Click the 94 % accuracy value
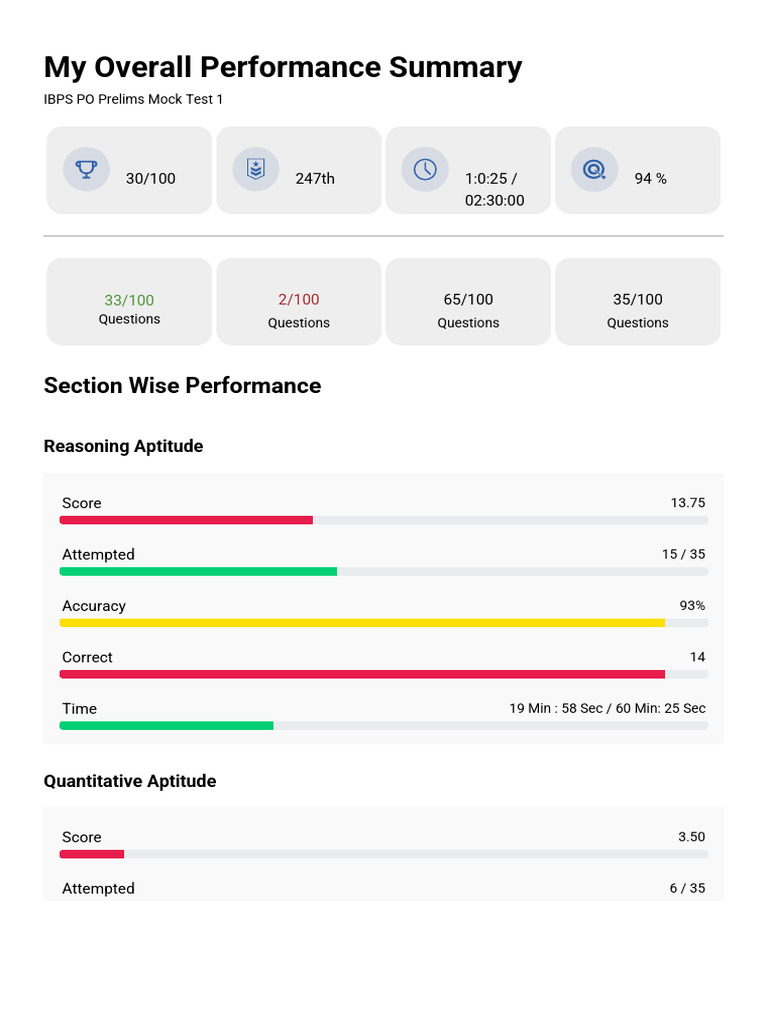 pyautogui.click(x=650, y=178)
